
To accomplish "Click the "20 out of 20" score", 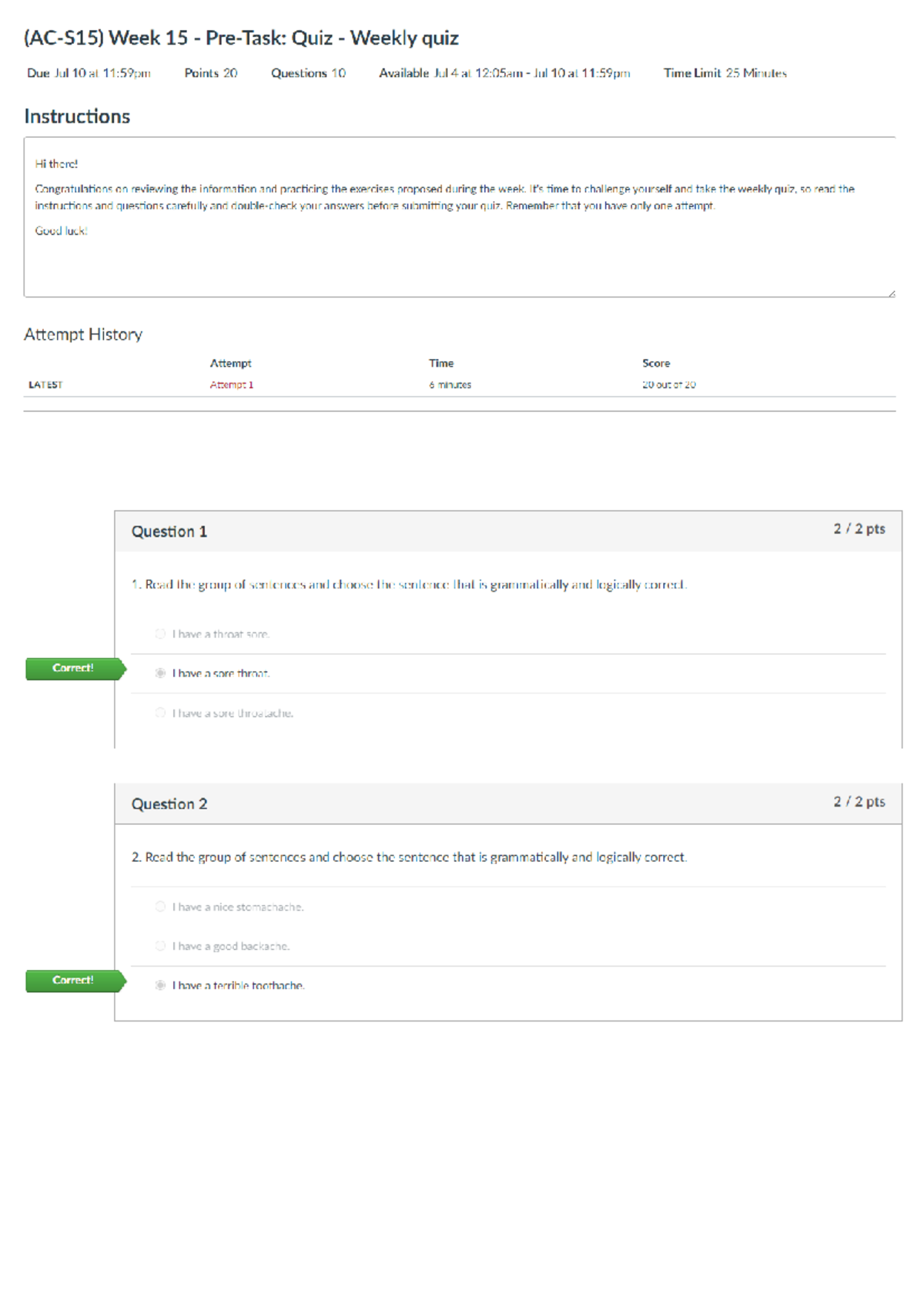I will pyautogui.click(x=668, y=384).
